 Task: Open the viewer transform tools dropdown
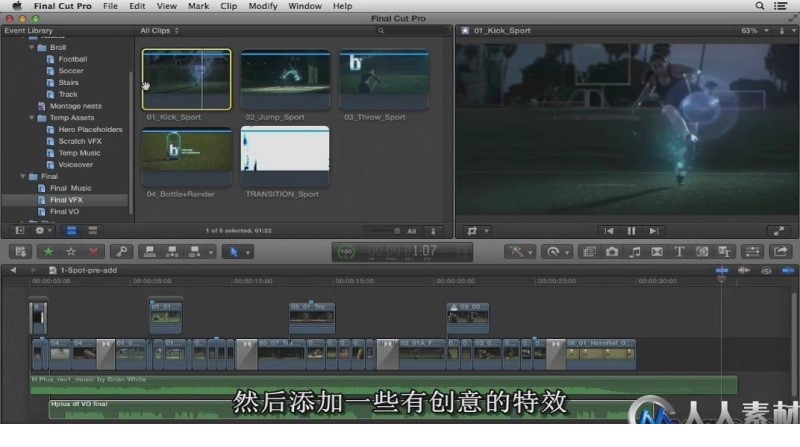pos(478,231)
